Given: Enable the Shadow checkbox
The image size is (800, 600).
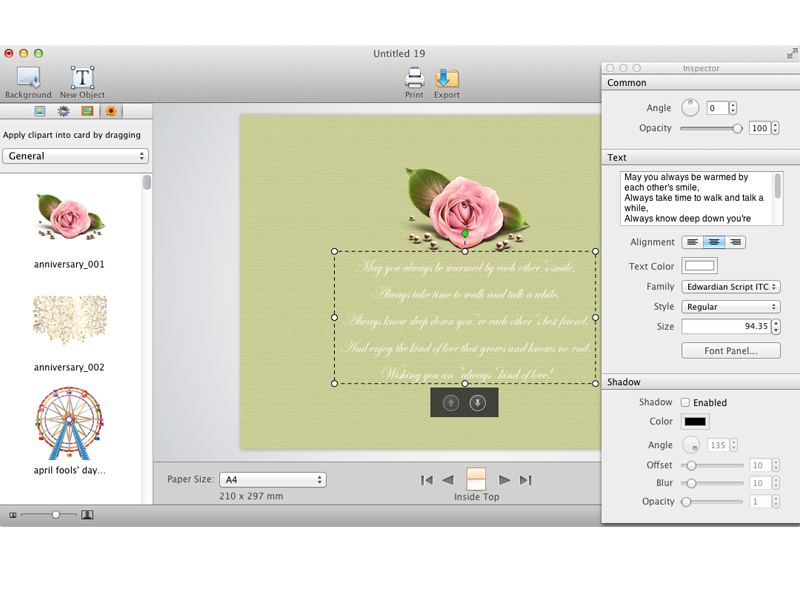Looking at the screenshot, I should (687, 402).
